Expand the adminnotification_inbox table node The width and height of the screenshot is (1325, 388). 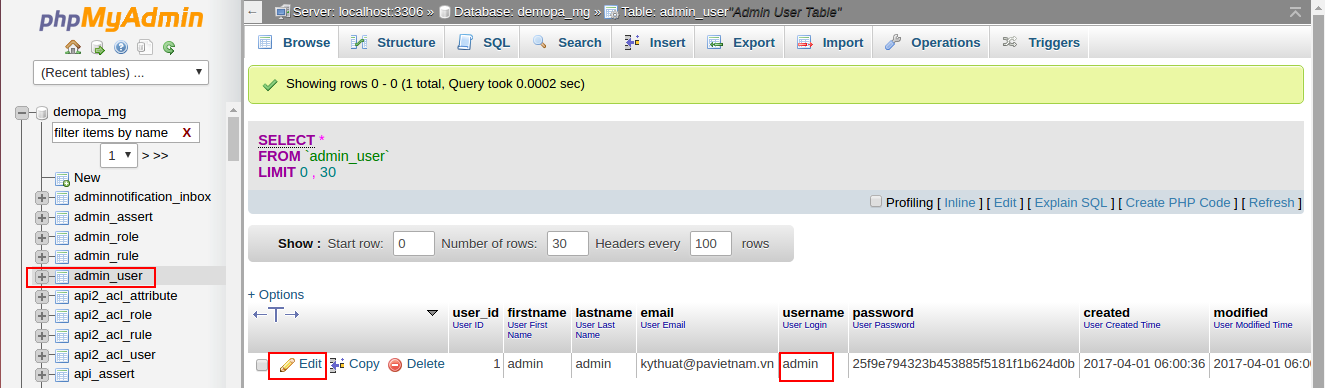pyautogui.click(x=42, y=197)
